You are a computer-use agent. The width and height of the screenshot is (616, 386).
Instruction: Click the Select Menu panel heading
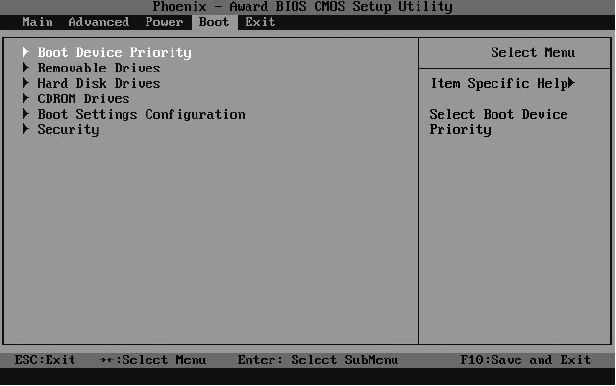pyautogui.click(x=533, y=52)
